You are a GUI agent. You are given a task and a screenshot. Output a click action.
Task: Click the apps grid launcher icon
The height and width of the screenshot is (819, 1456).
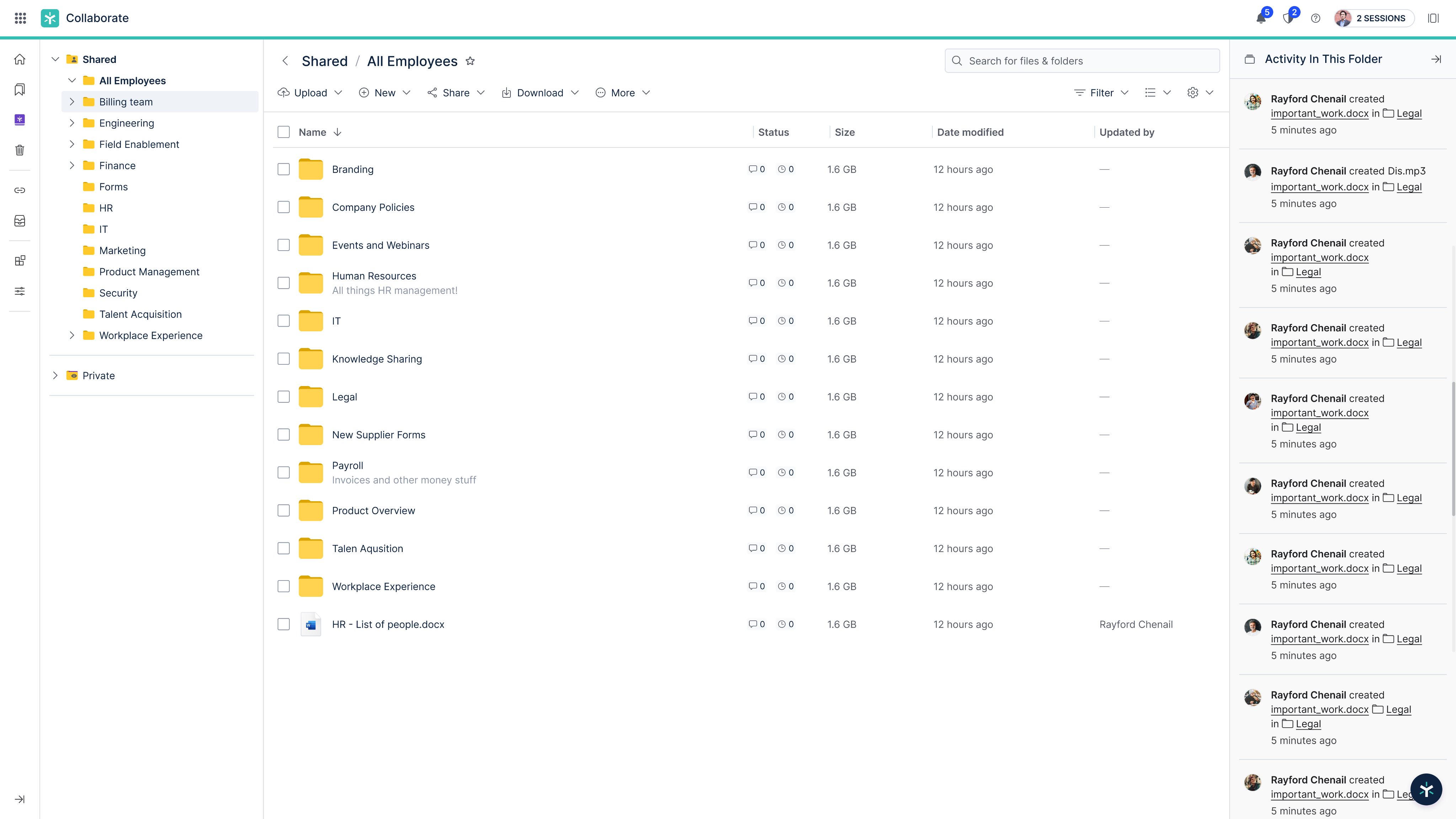pos(20,18)
